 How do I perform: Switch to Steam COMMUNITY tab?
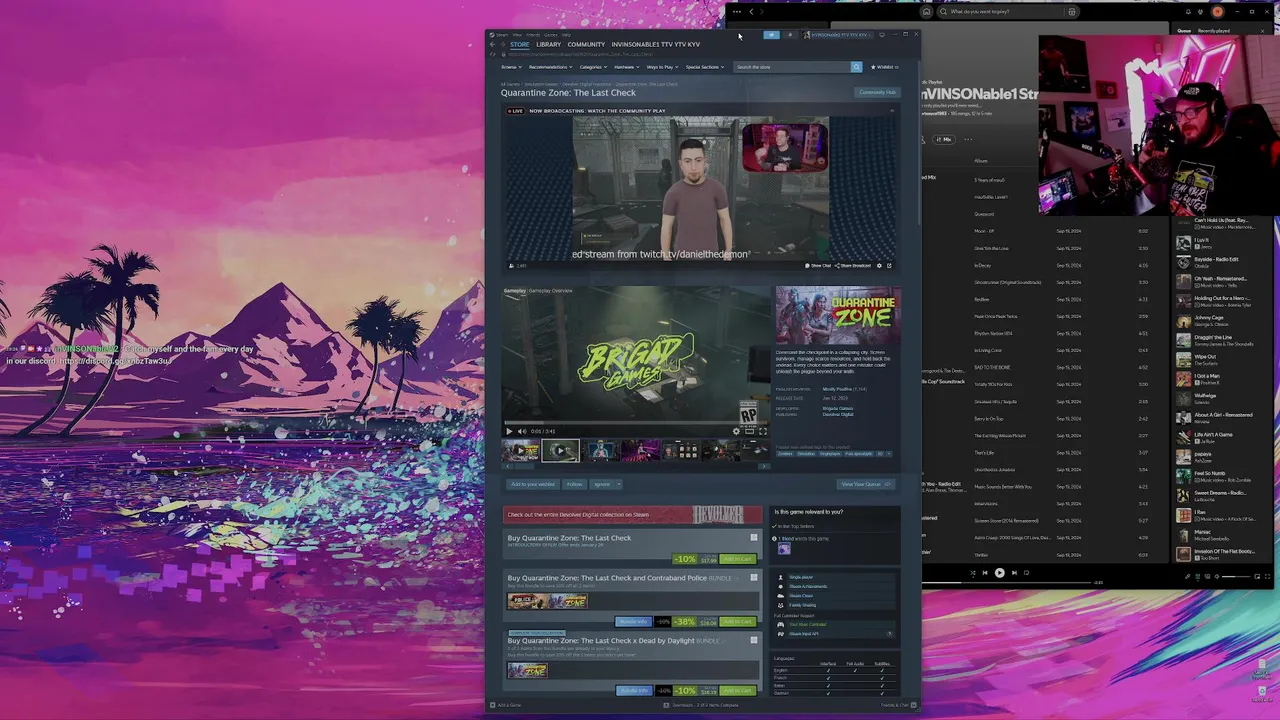point(586,44)
